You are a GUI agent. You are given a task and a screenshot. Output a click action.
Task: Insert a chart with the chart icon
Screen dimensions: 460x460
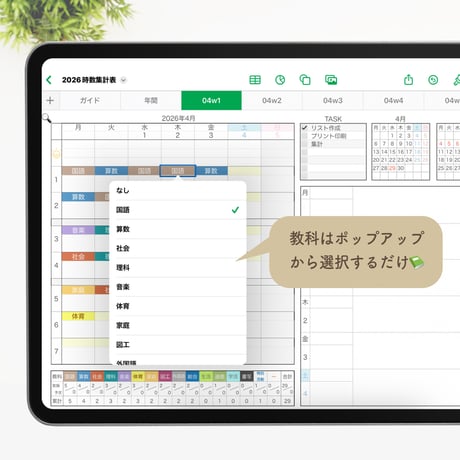click(280, 80)
